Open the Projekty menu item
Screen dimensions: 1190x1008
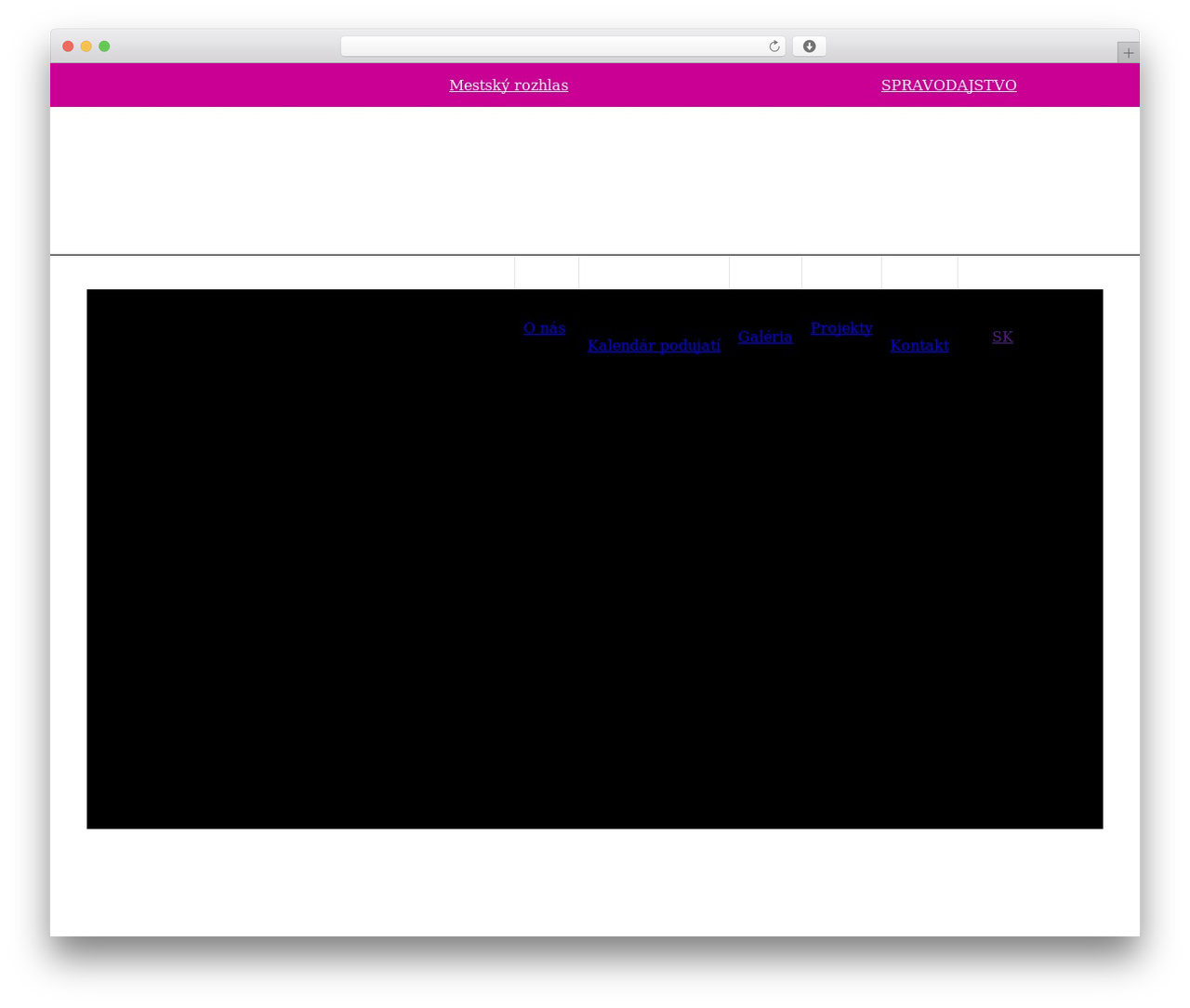(x=841, y=328)
